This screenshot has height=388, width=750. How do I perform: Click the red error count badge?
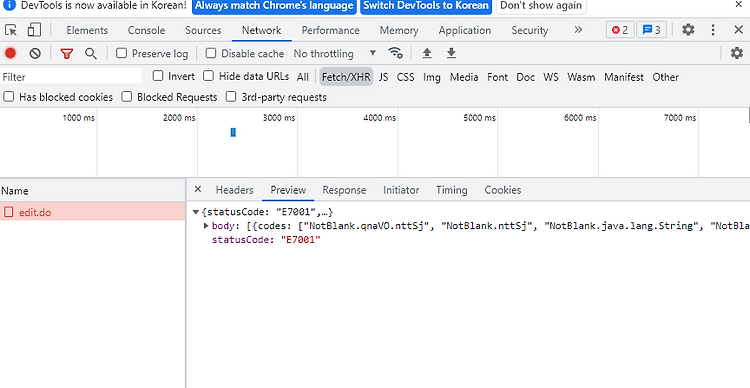620,30
